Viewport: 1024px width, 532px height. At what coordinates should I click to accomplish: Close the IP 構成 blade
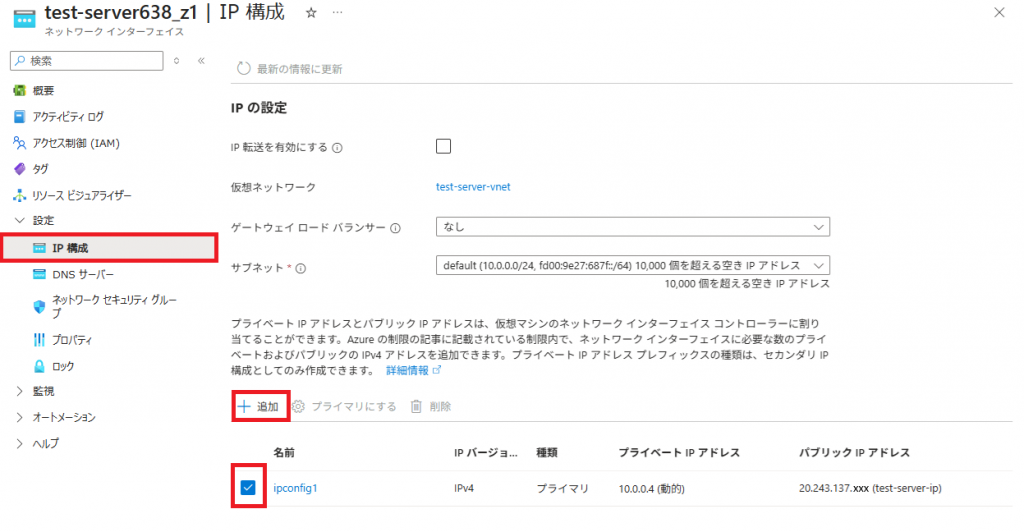999,12
